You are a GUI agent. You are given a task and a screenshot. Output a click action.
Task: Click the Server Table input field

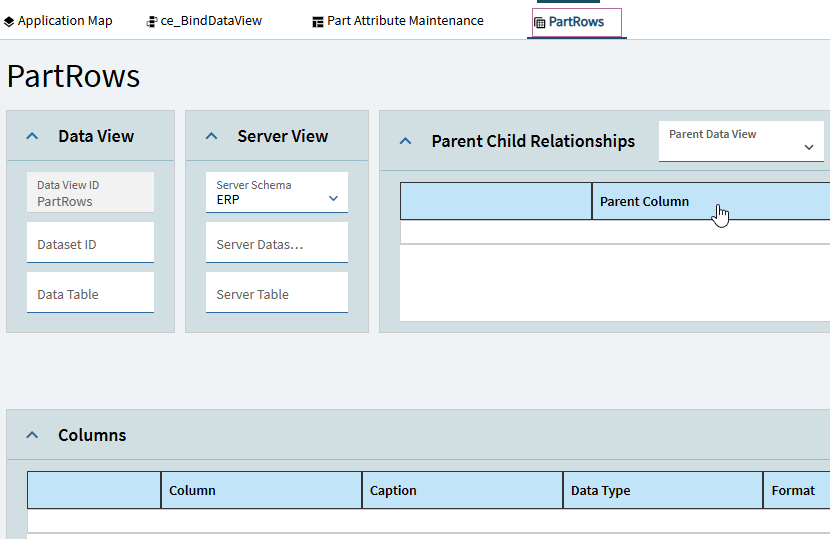click(276, 294)
